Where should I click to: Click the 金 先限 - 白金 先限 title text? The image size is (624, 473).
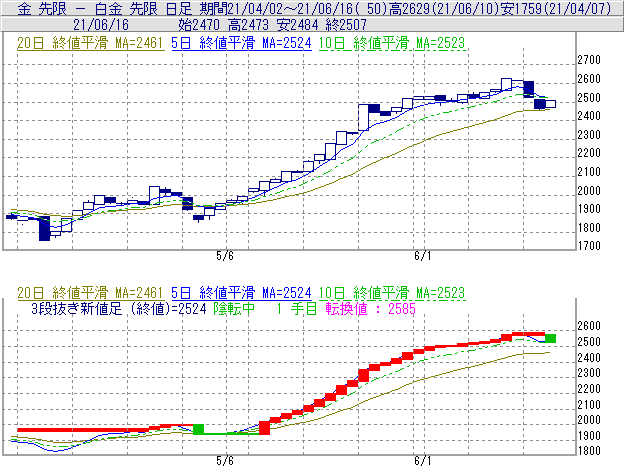(104, 8)
